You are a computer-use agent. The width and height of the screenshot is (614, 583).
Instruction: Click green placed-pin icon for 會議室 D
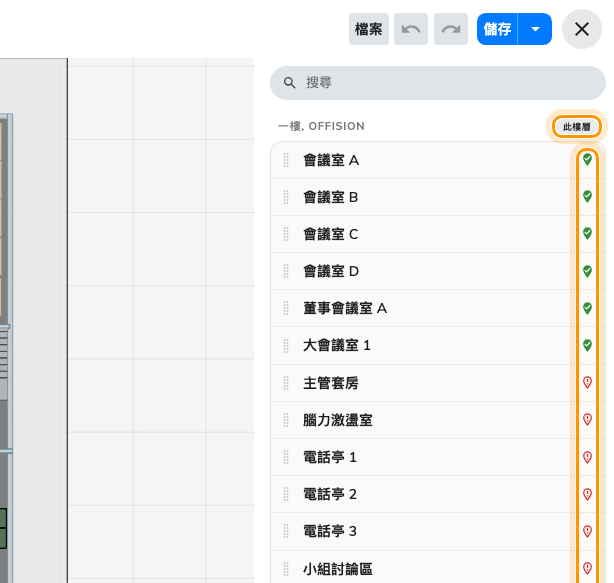(587, 271)
